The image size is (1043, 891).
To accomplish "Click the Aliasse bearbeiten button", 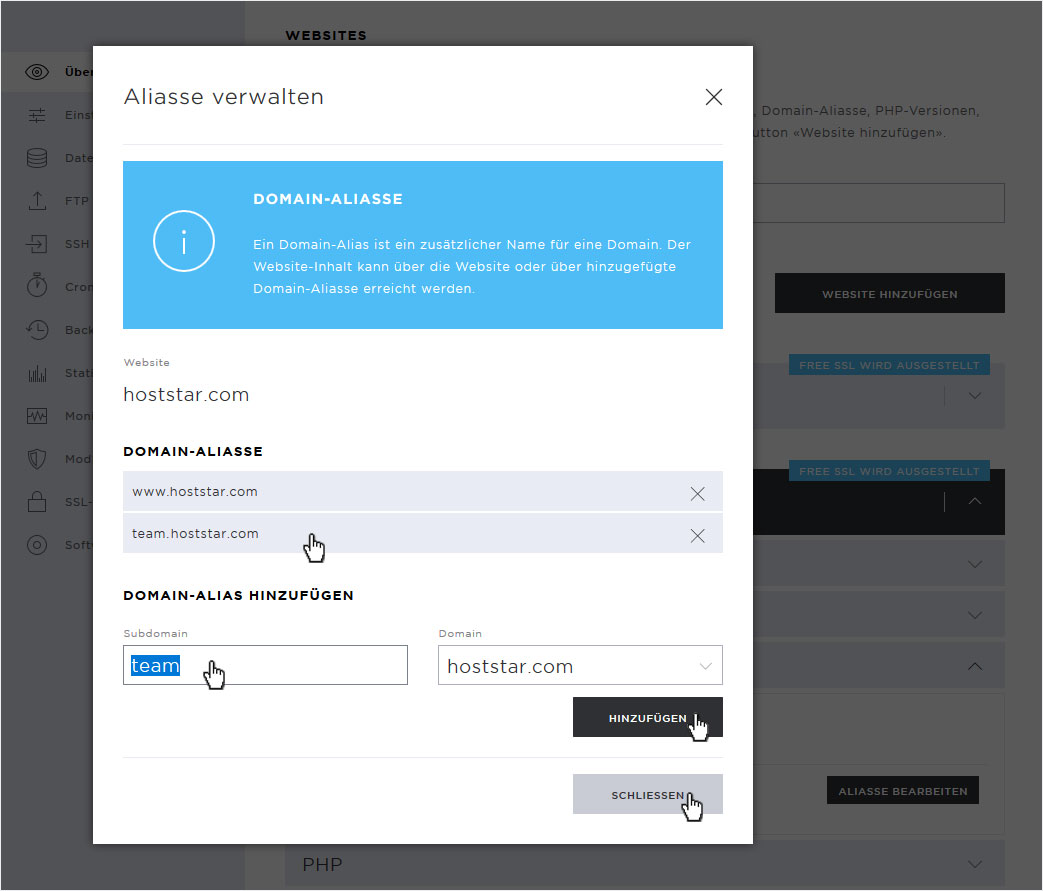I will pyautogui.click(x=903, y=791).
